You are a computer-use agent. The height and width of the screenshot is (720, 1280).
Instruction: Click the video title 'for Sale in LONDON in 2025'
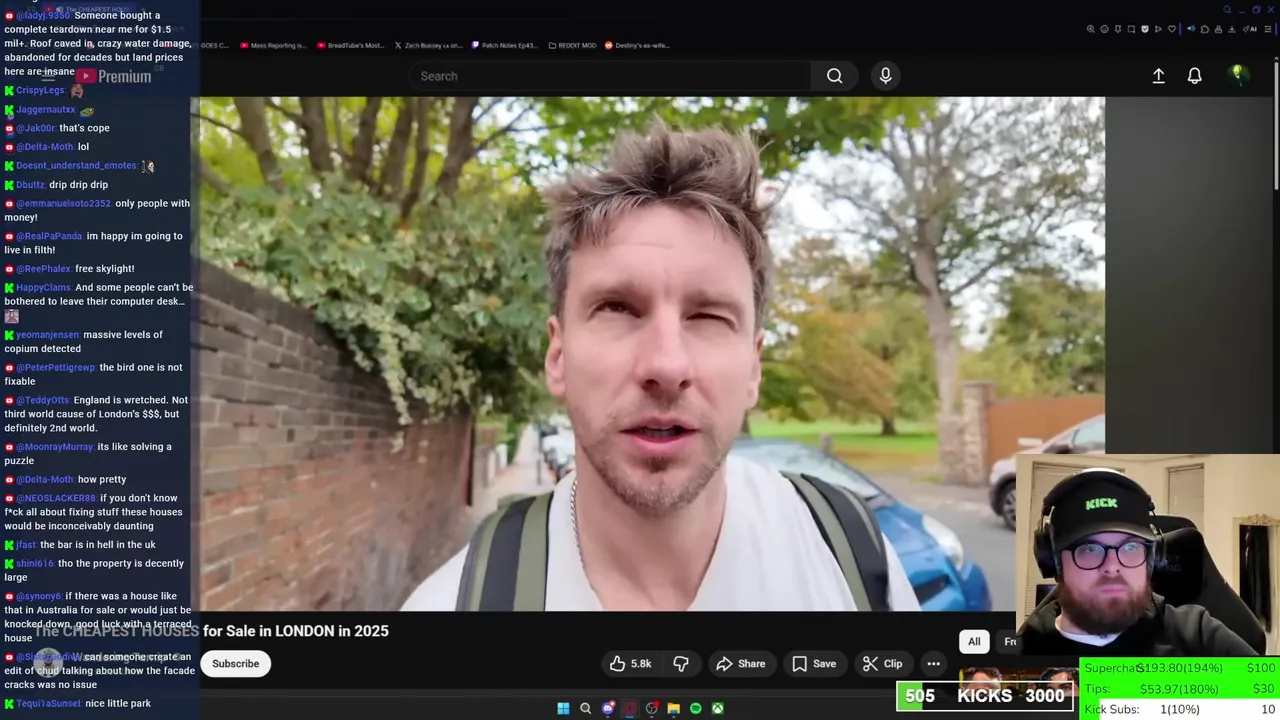pyautogui.click(x=295, y=631)
